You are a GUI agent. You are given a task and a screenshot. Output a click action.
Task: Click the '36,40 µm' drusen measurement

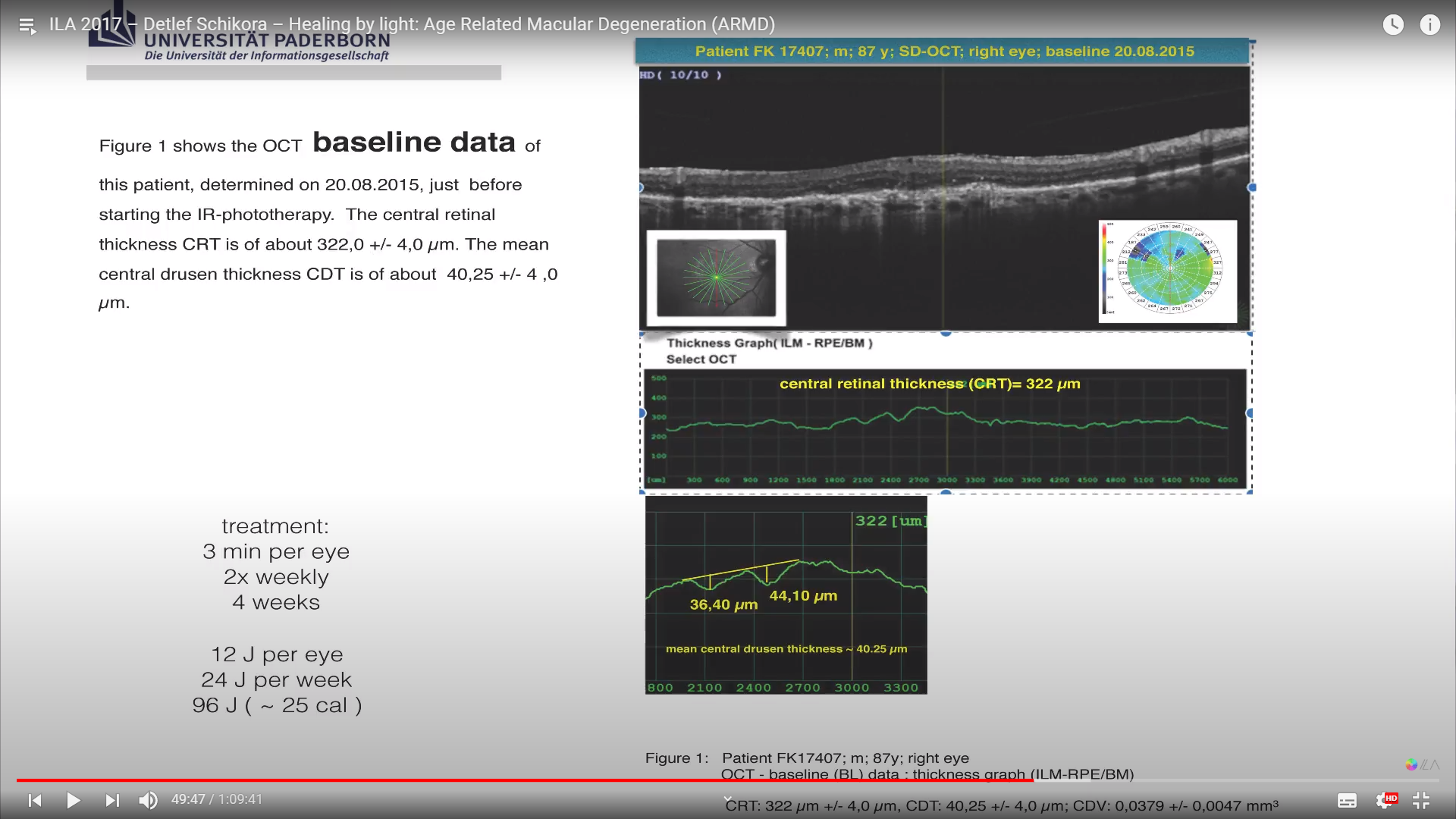[723, 604]
